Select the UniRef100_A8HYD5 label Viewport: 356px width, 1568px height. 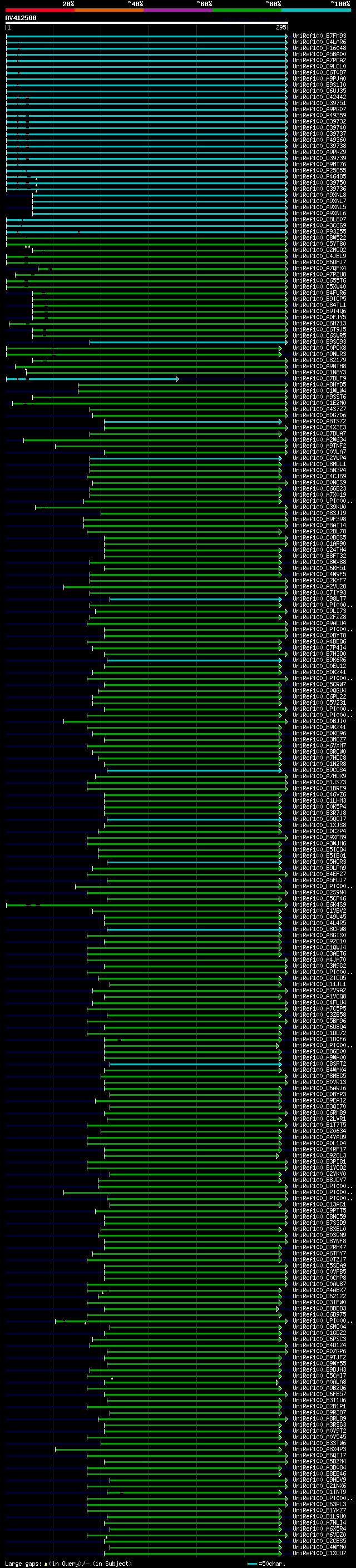pyautogui.click(x=319, y=384)
